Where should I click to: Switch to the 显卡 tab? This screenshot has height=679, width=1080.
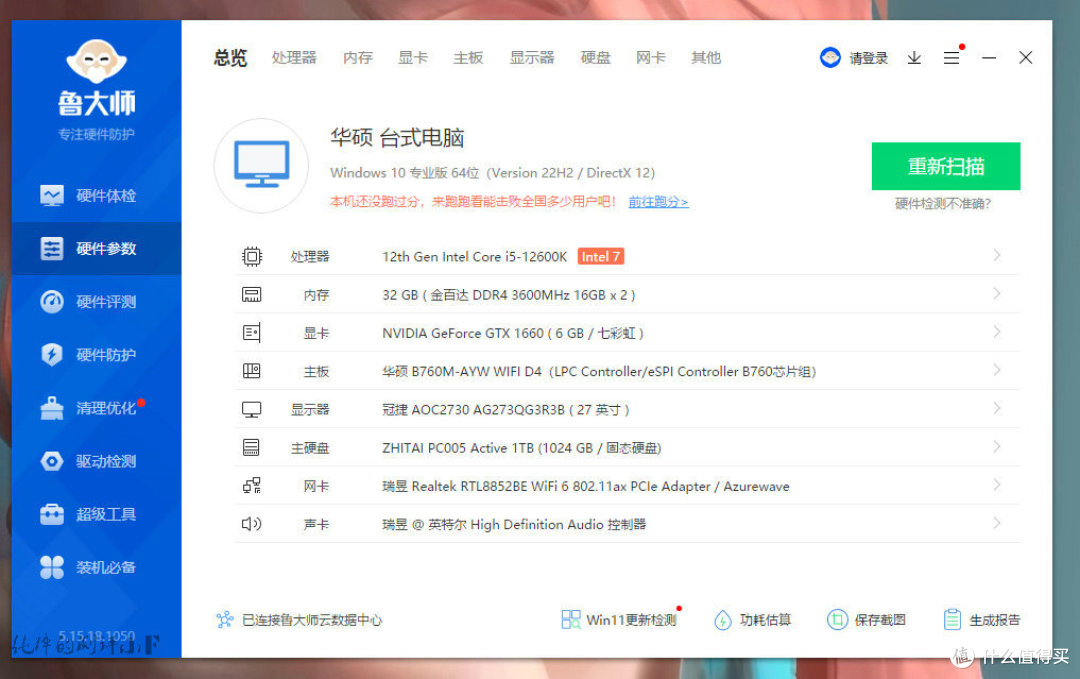pos(413,58)
